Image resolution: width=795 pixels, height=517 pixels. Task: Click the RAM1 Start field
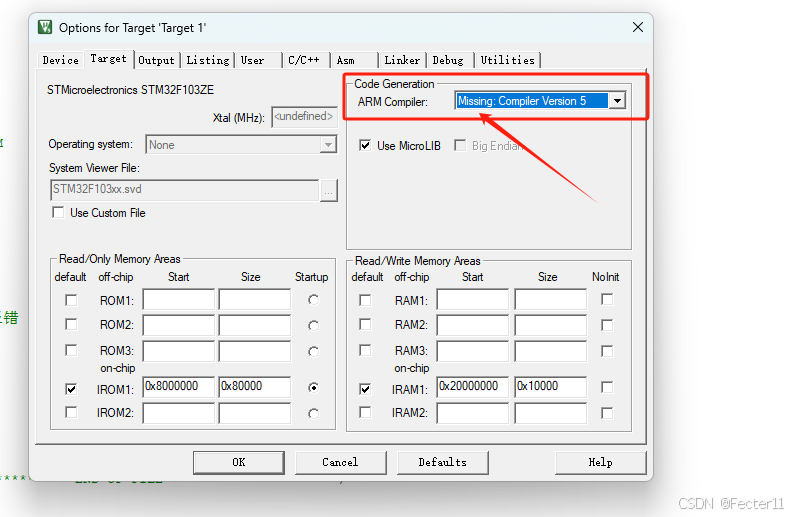tap(473, 300)
